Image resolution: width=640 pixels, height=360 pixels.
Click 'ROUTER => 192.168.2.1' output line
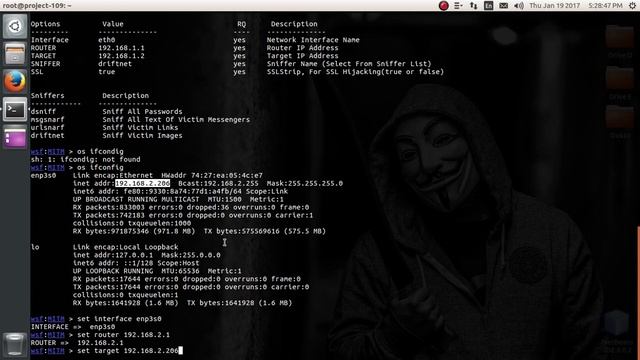(x=77, y=343)
